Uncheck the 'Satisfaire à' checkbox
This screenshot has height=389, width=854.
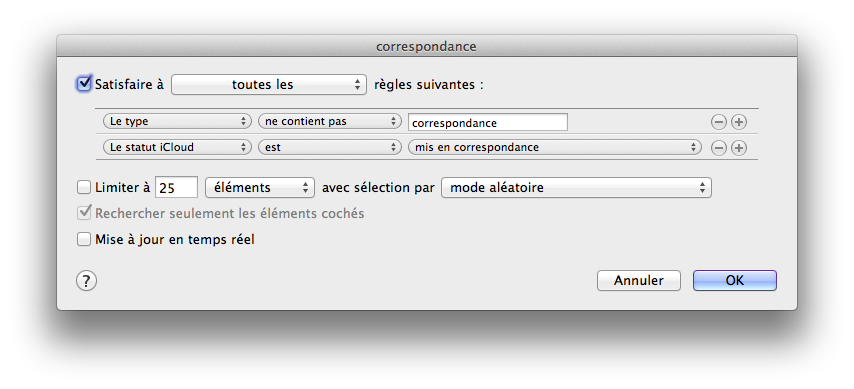(84, 83)
